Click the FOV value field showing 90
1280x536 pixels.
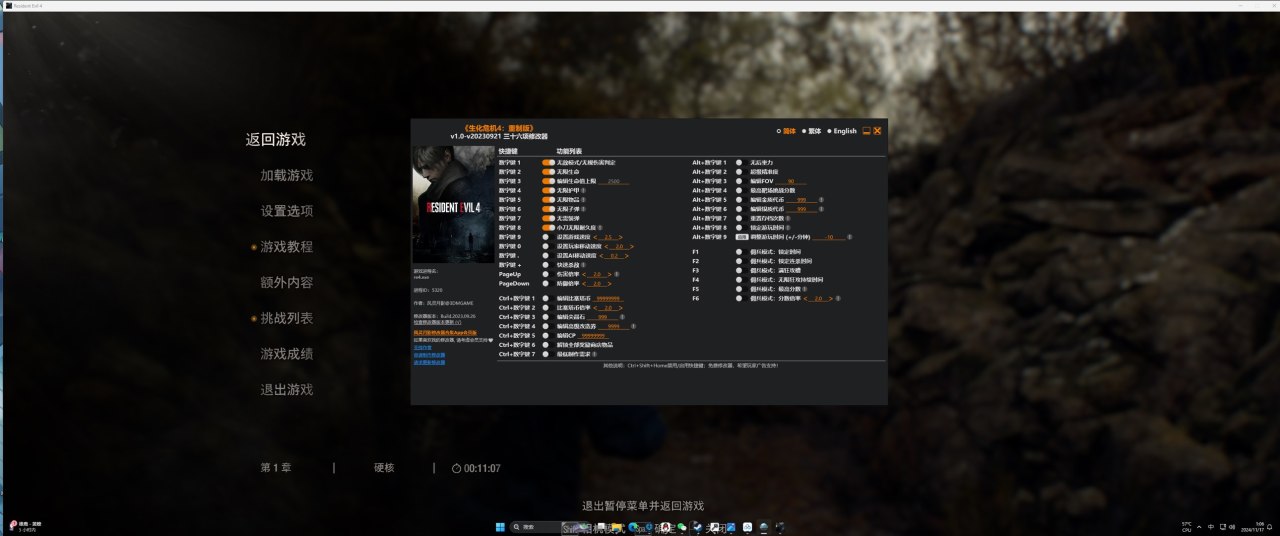pos(790,181)
